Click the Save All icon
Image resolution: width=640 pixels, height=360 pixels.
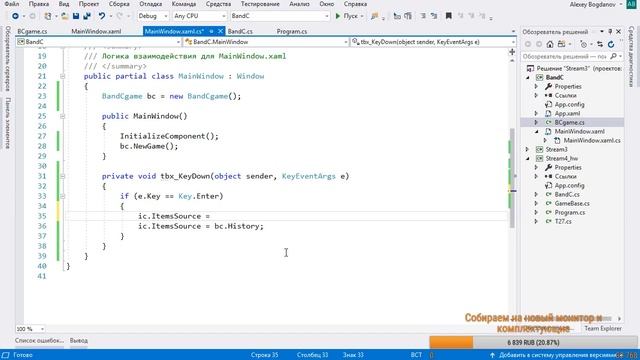pos(87,16)
